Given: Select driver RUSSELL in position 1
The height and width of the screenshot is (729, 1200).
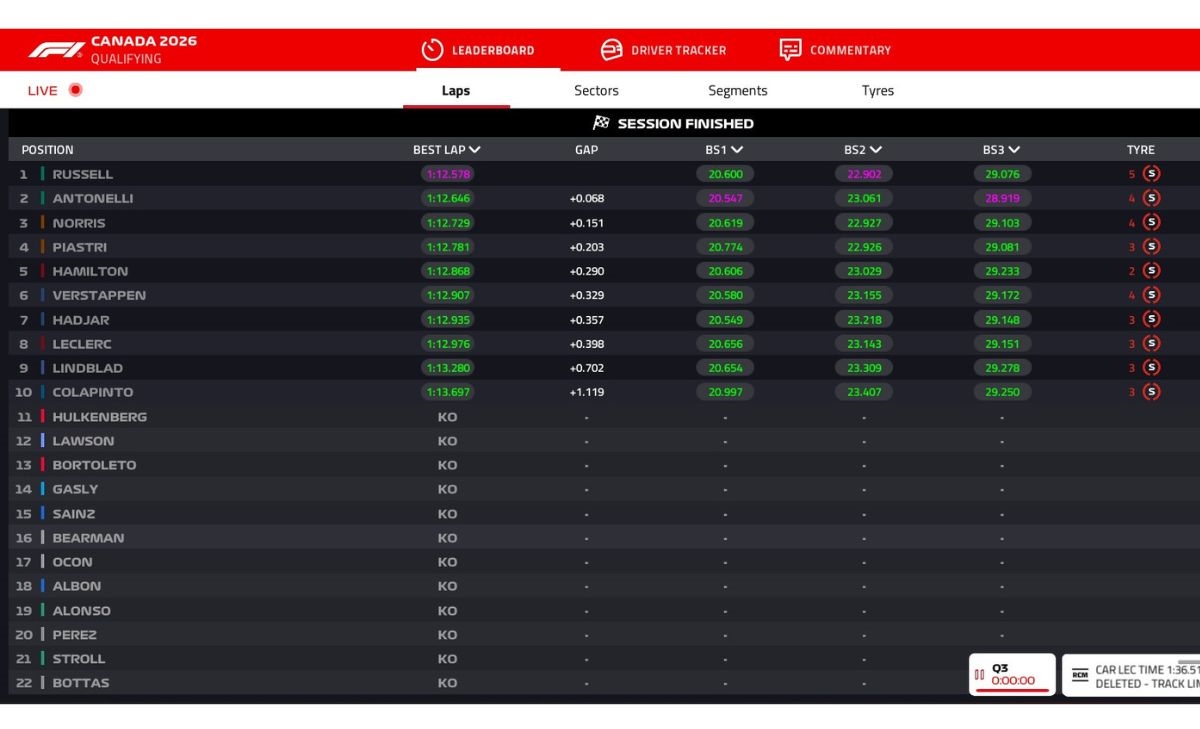Looking at the screenshot, I should point(82,174).
